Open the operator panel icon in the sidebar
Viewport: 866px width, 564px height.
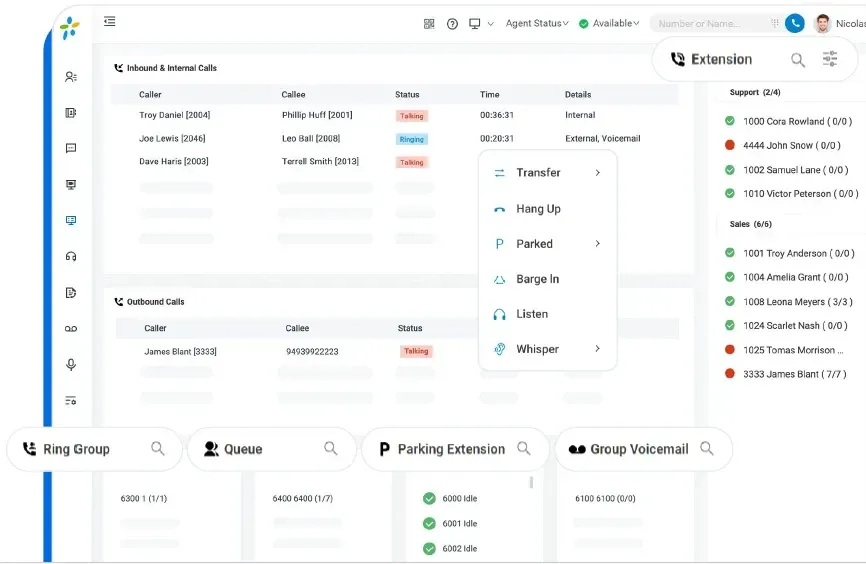tap(71, 220)
